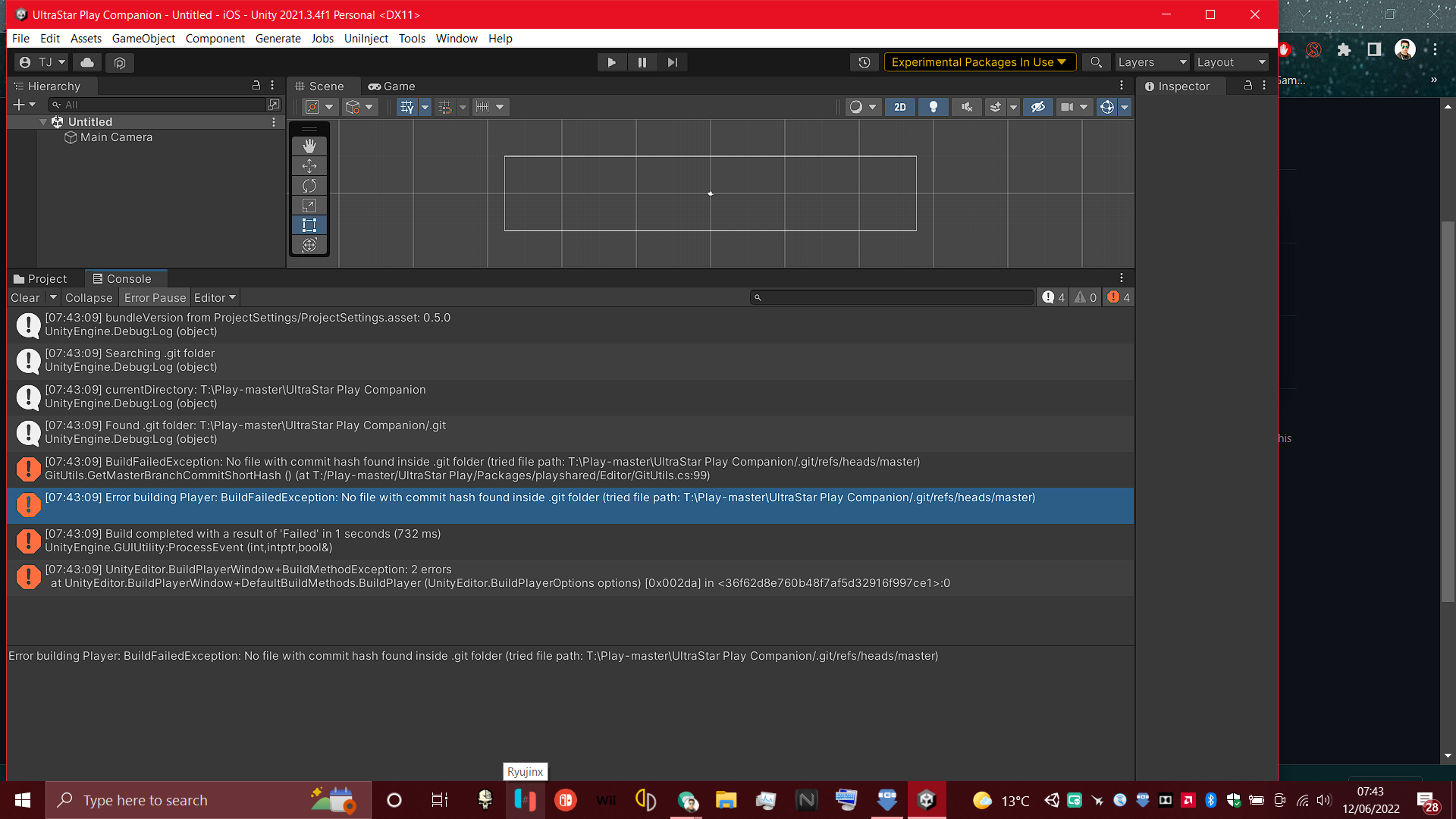Viewport: 1456px width, 819px height.
Task: Open the Layers dropdown
Action: tap(1151, 62)
